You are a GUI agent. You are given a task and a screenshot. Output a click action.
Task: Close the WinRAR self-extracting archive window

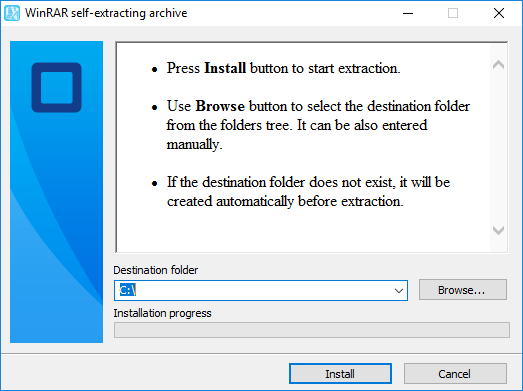coord(499,13)
